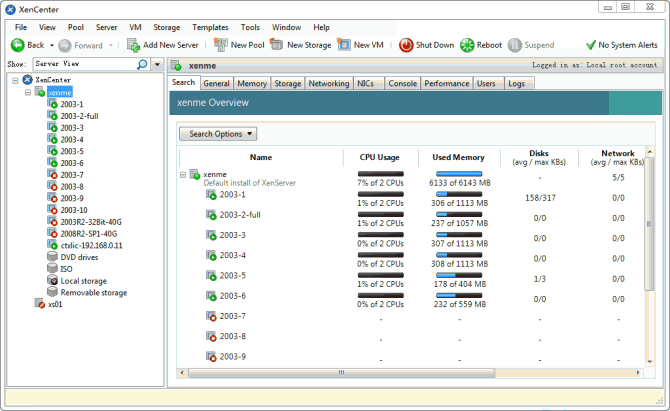Switch to the Console tab
Viewport: 670px width, 411px height.
(403, 84)
